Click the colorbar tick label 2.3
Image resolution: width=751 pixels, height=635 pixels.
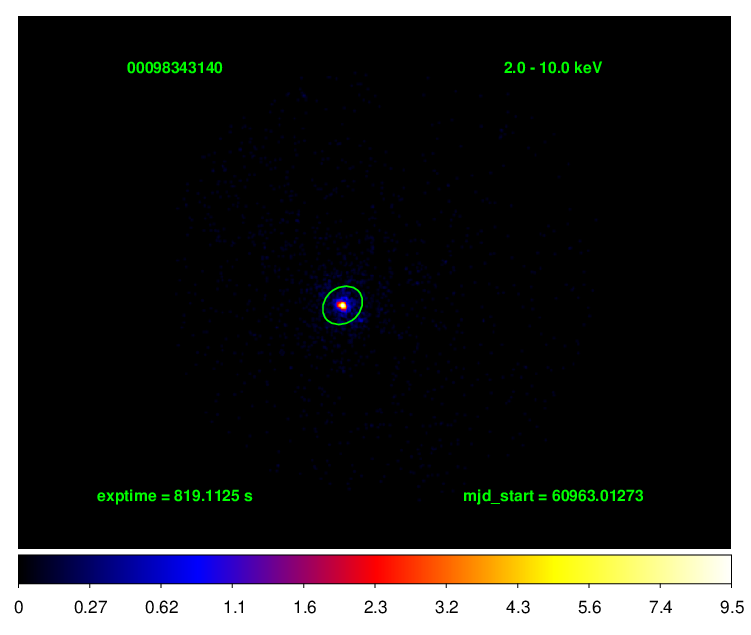pos(375,606)
